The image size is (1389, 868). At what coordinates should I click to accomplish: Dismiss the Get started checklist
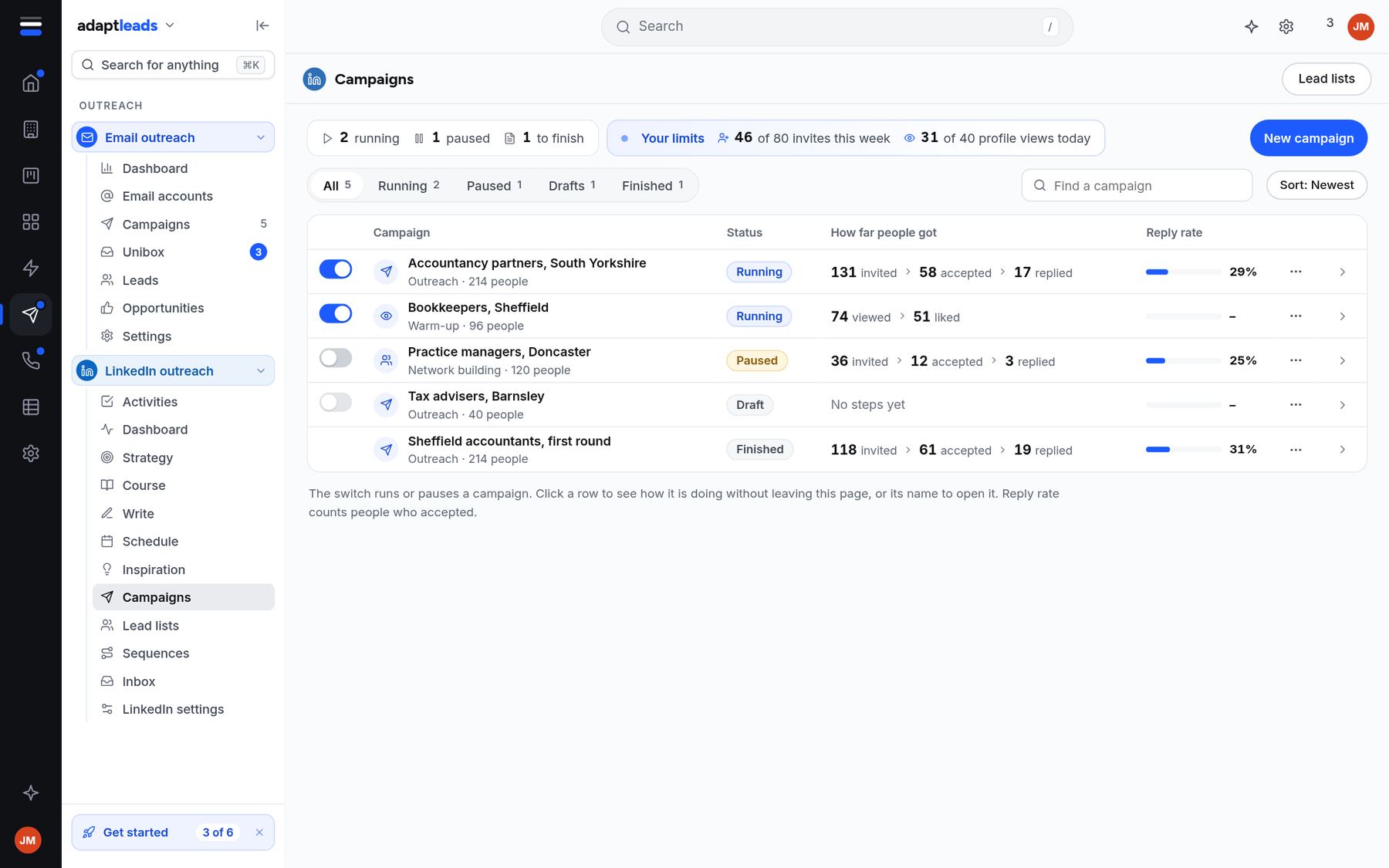pos(259,833)
